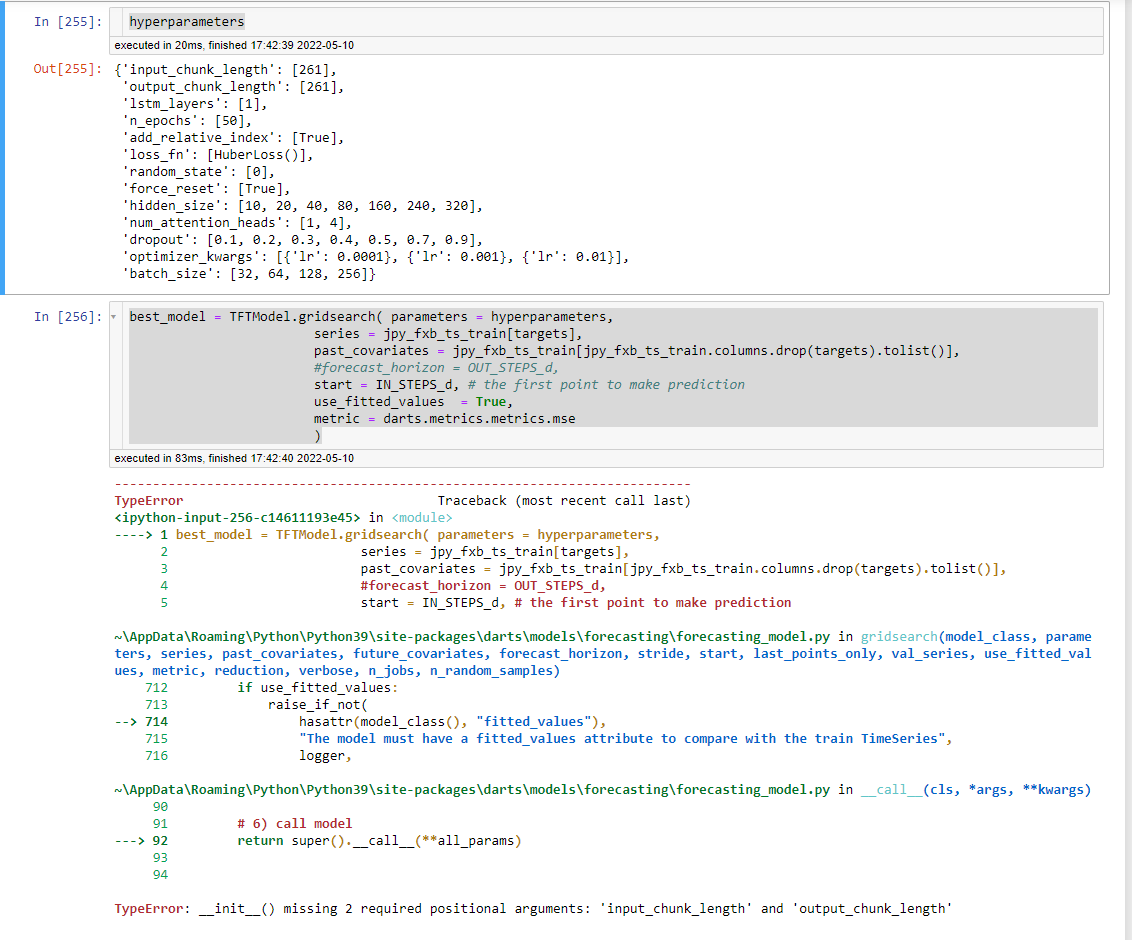The height and width of the screenshot is (940, 1132).
Task: Click the 'dropout' values output line
Action: click(x=302, y=240)
